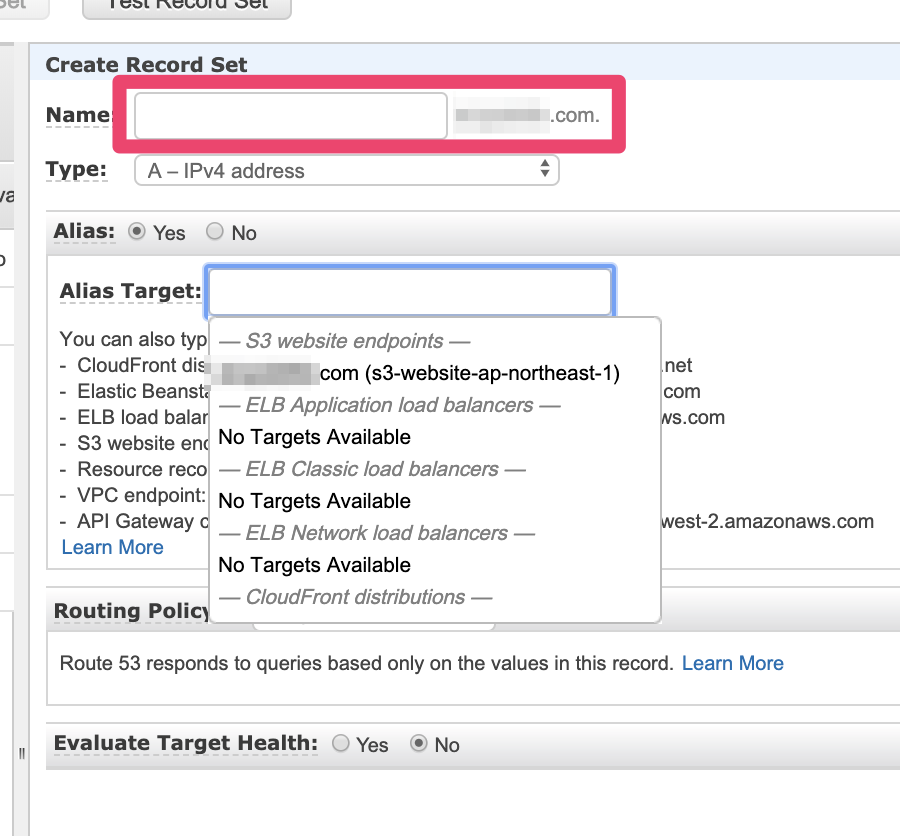Click the ELB Network load balancers header
This screenshot has height=836, width=900.
pyautogui.click(x=376, y=533)
